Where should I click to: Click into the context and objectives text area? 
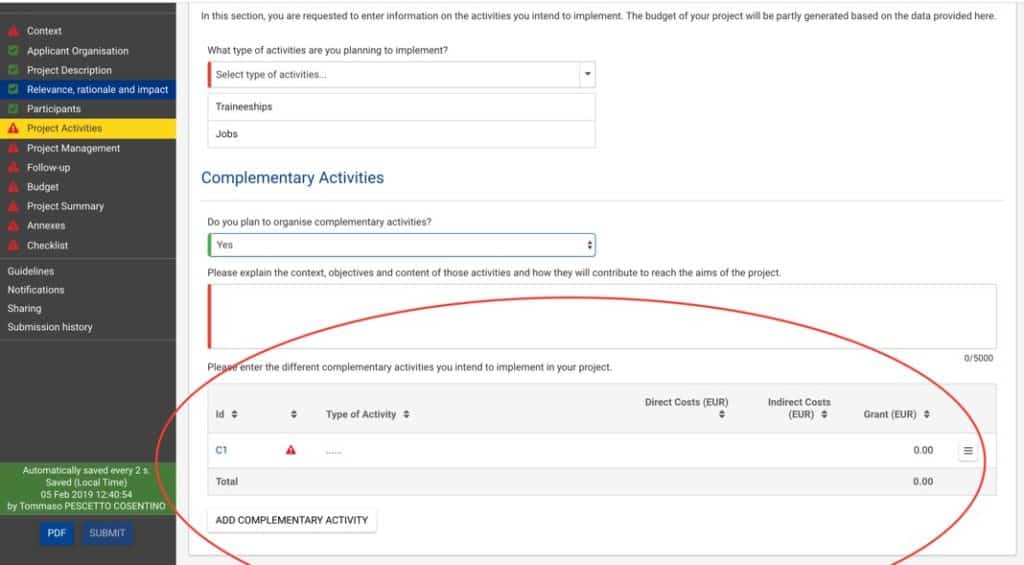click(601, 316)
